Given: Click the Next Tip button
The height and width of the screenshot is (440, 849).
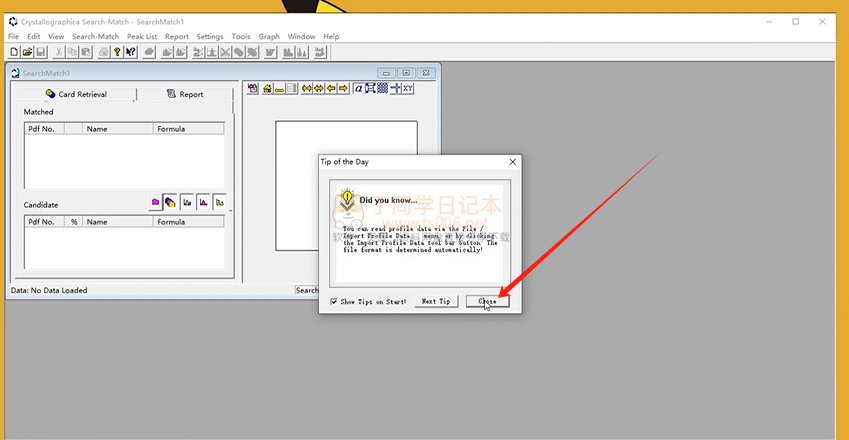Looking at the screenshot, I should pos(436,301).
